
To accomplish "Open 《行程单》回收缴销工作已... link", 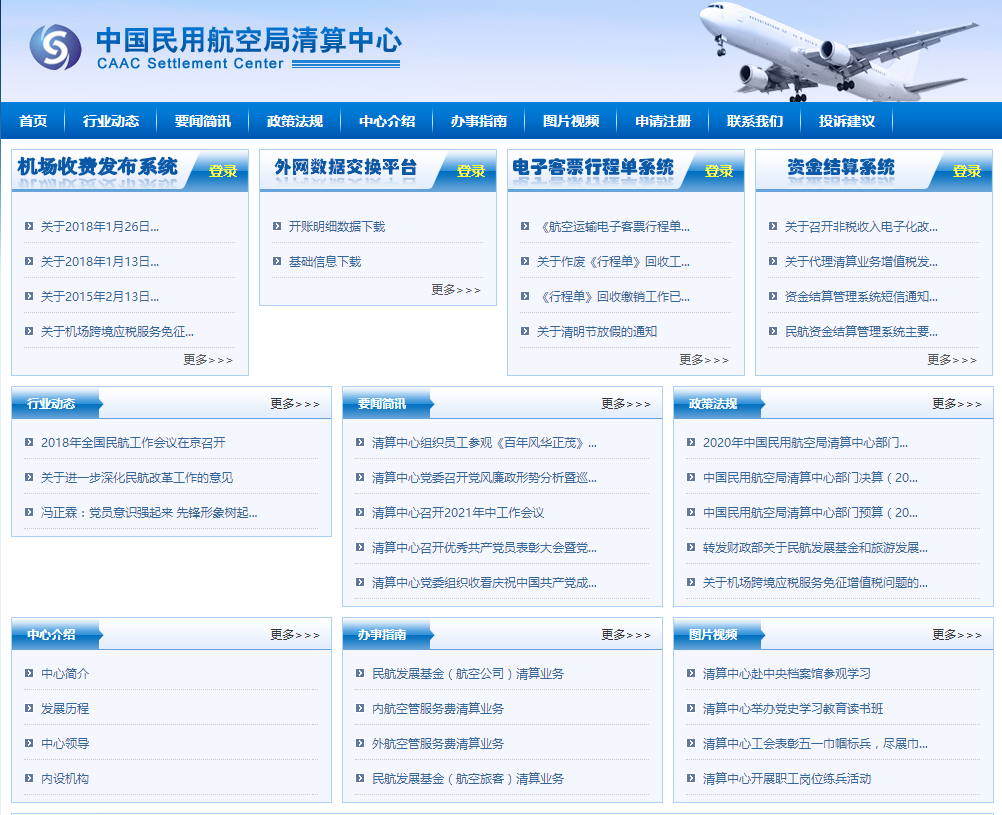I will pyautogui.click(x=613, y=297).
